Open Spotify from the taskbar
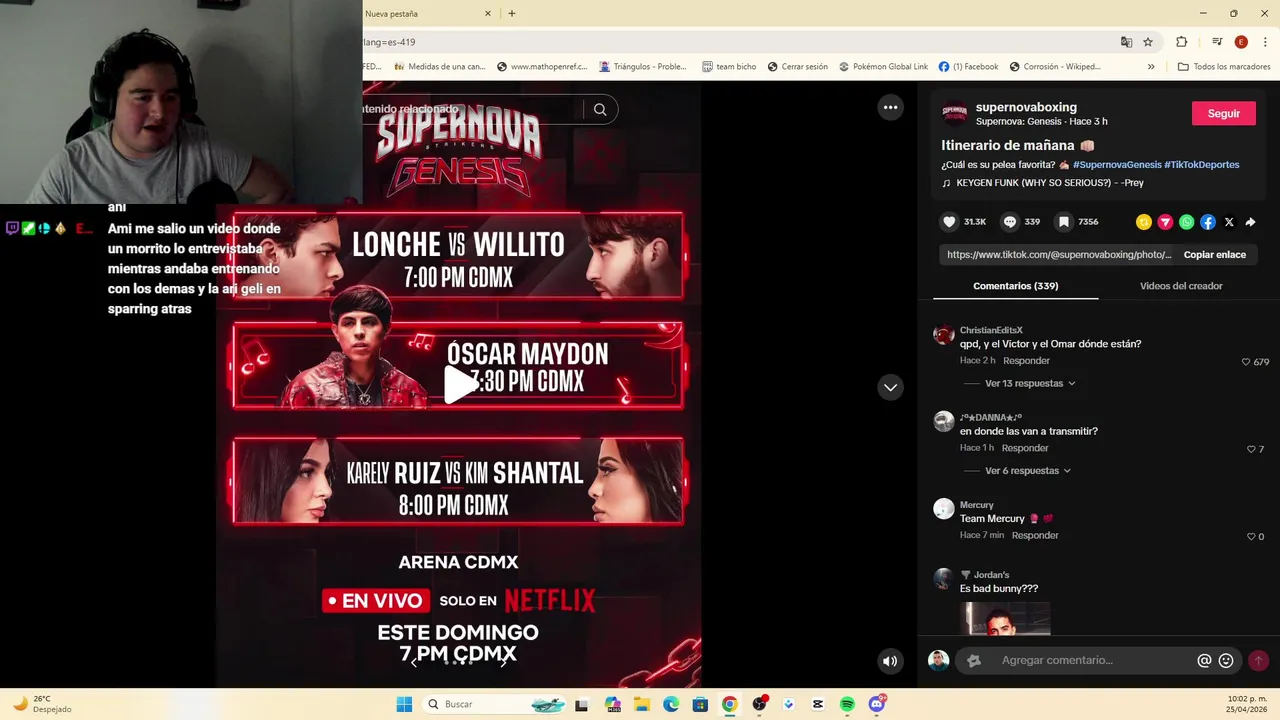The width and height of the screenshot is (1280, 720). [847, 704]
